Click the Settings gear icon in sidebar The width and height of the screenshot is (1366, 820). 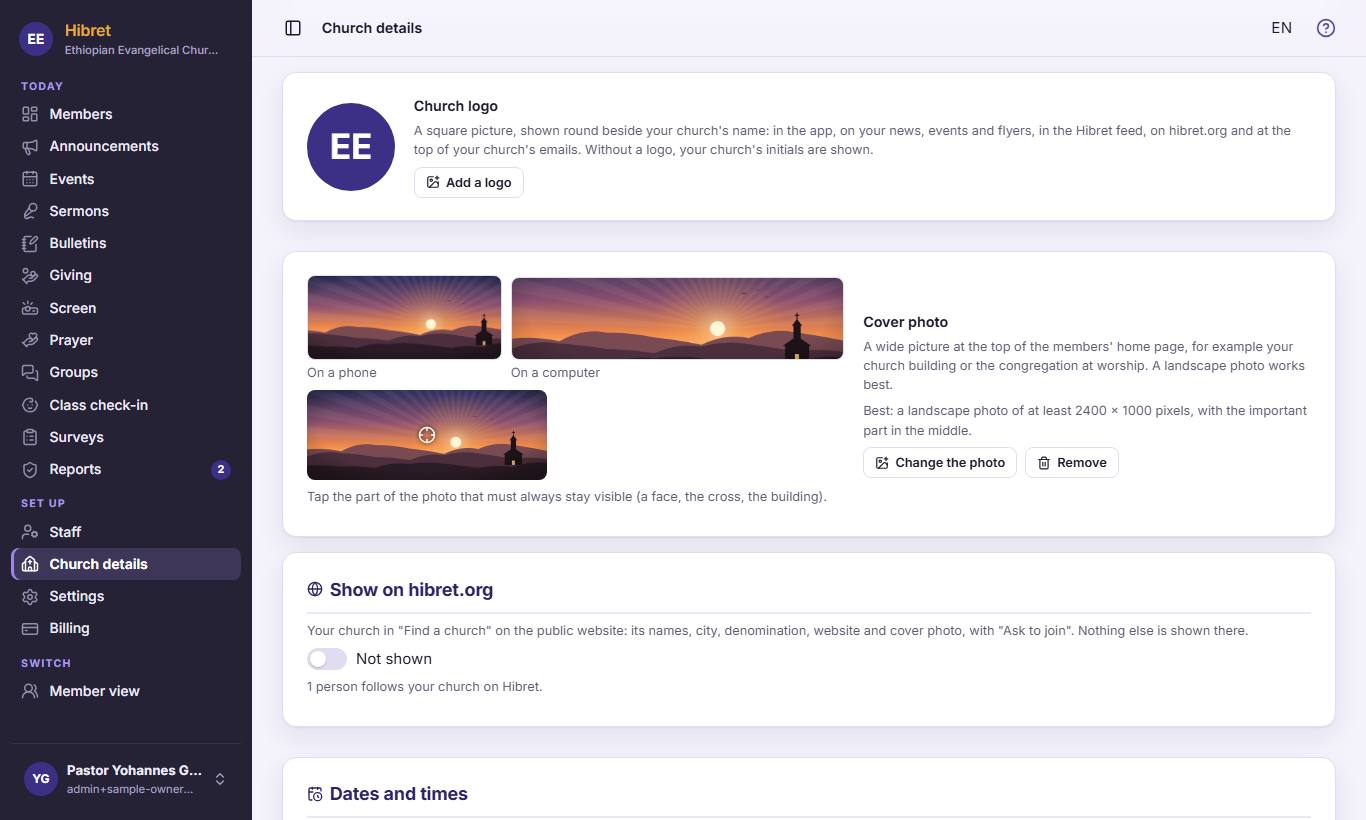click(30, 596)
